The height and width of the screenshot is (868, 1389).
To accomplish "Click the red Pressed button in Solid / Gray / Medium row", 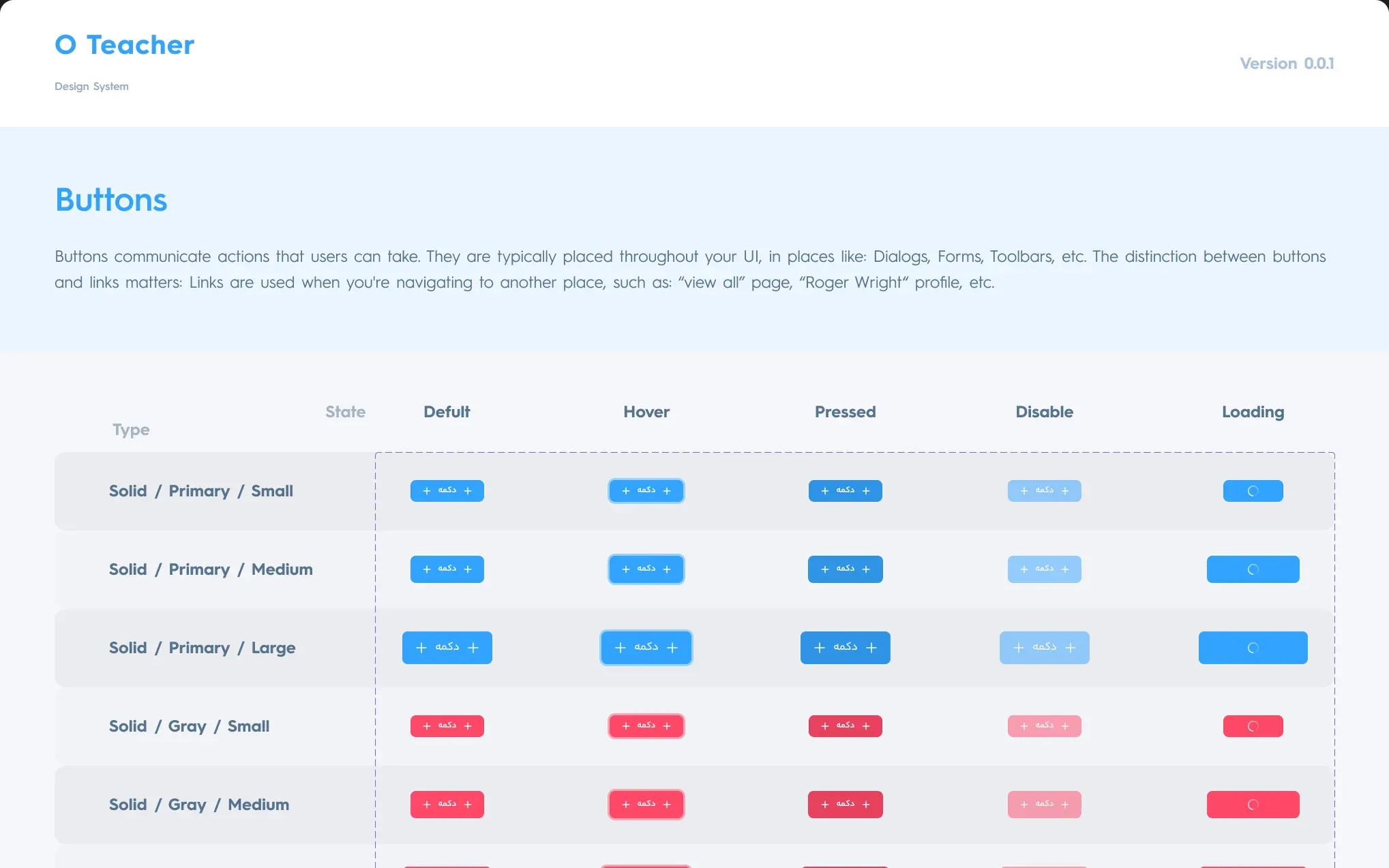I will (845, 805).
